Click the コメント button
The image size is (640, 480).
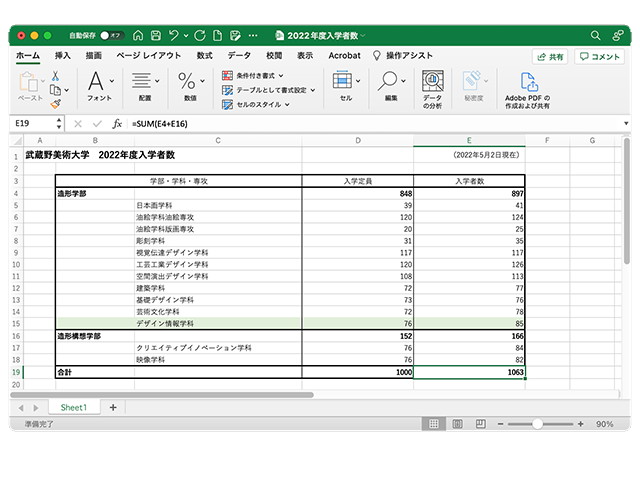600,57
